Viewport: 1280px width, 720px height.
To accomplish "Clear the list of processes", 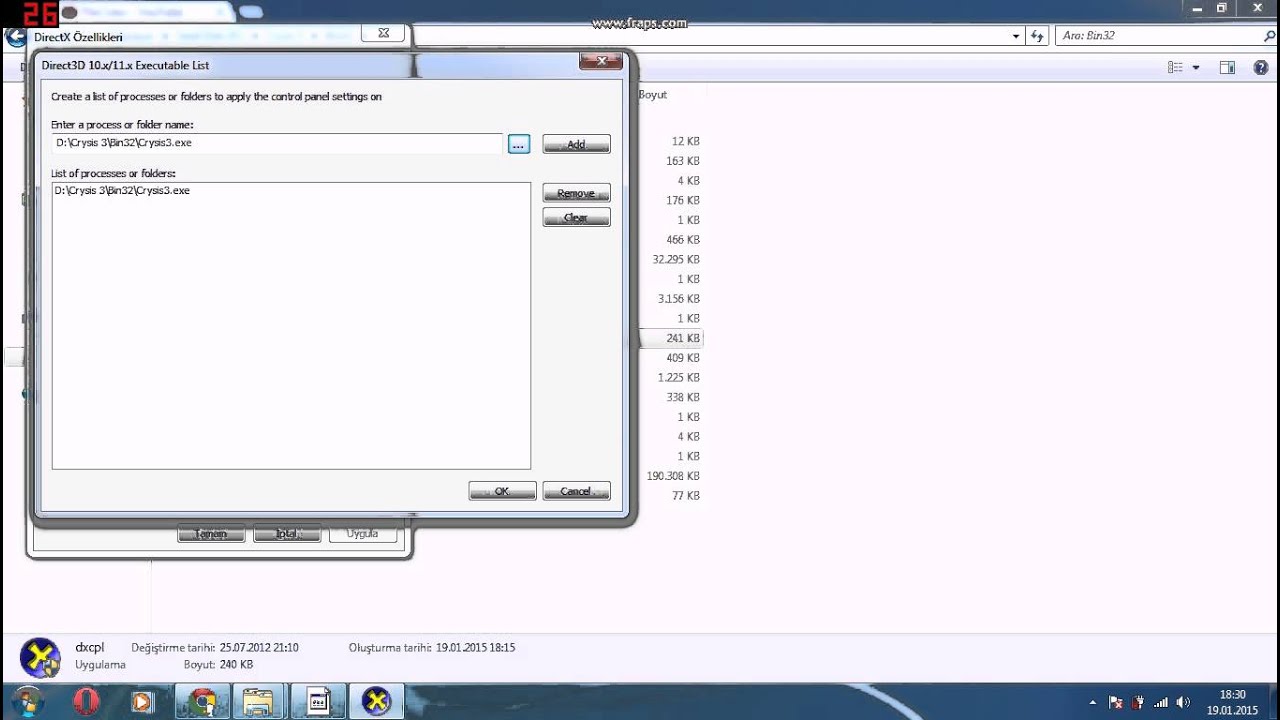I will [x=576, y=217].
